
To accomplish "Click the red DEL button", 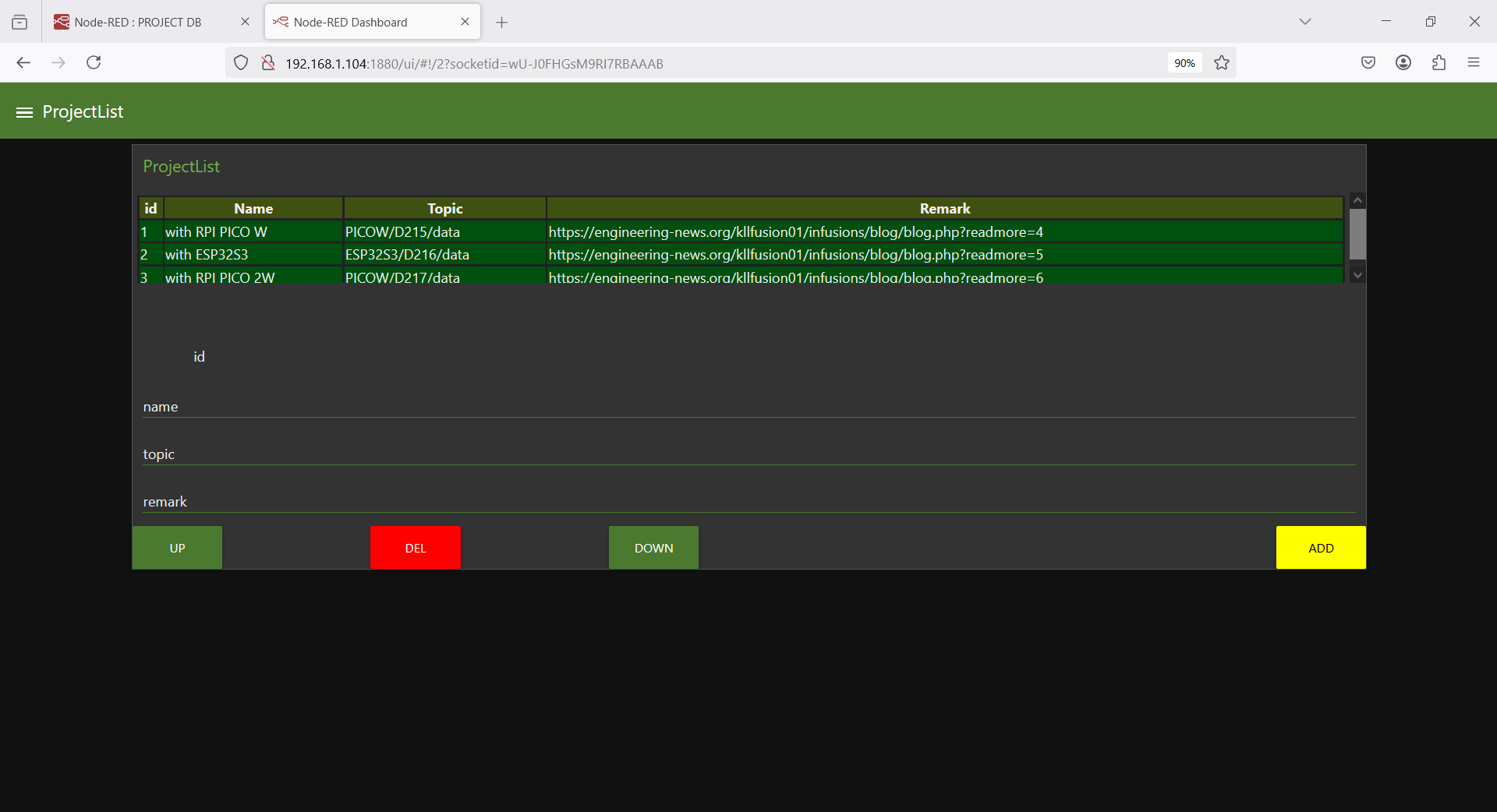I will (416, 548).
